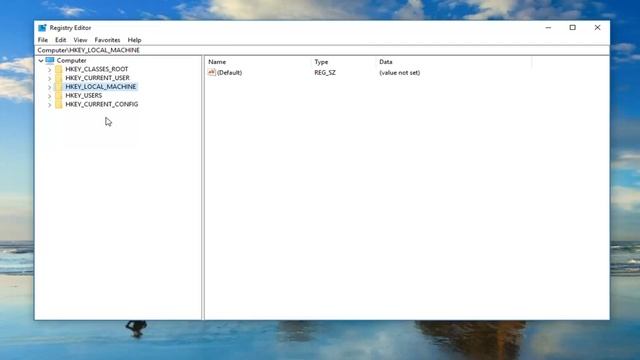Select the Computer root label
Viewport: 640px width, 360px height.
tap(71, 60)
